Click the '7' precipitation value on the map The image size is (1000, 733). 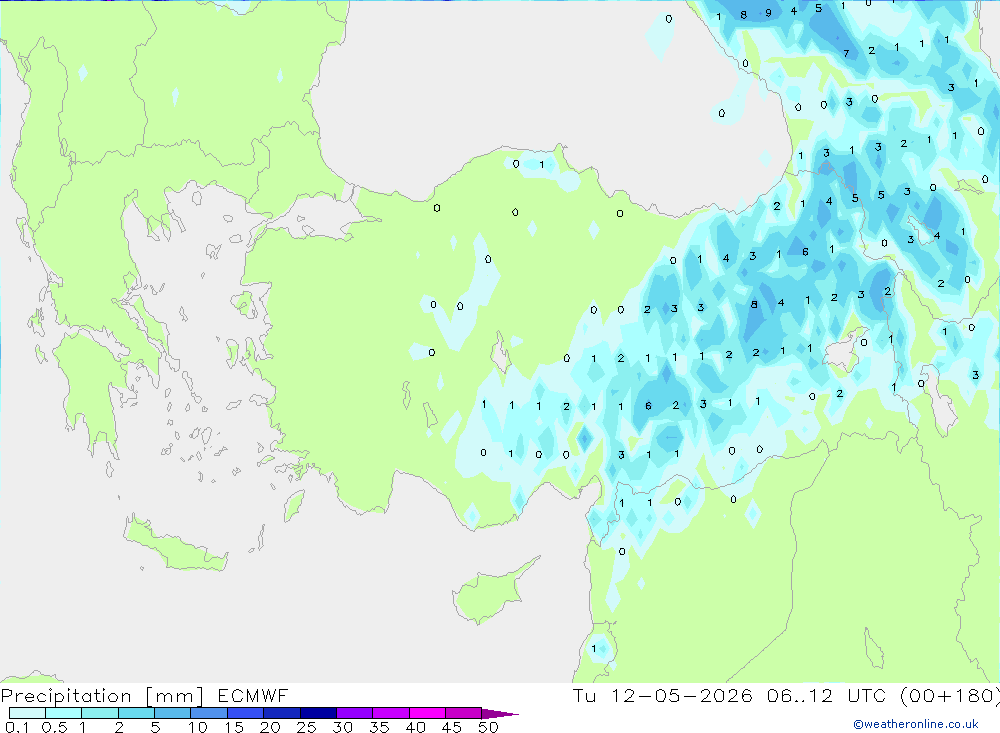(846, 54)
